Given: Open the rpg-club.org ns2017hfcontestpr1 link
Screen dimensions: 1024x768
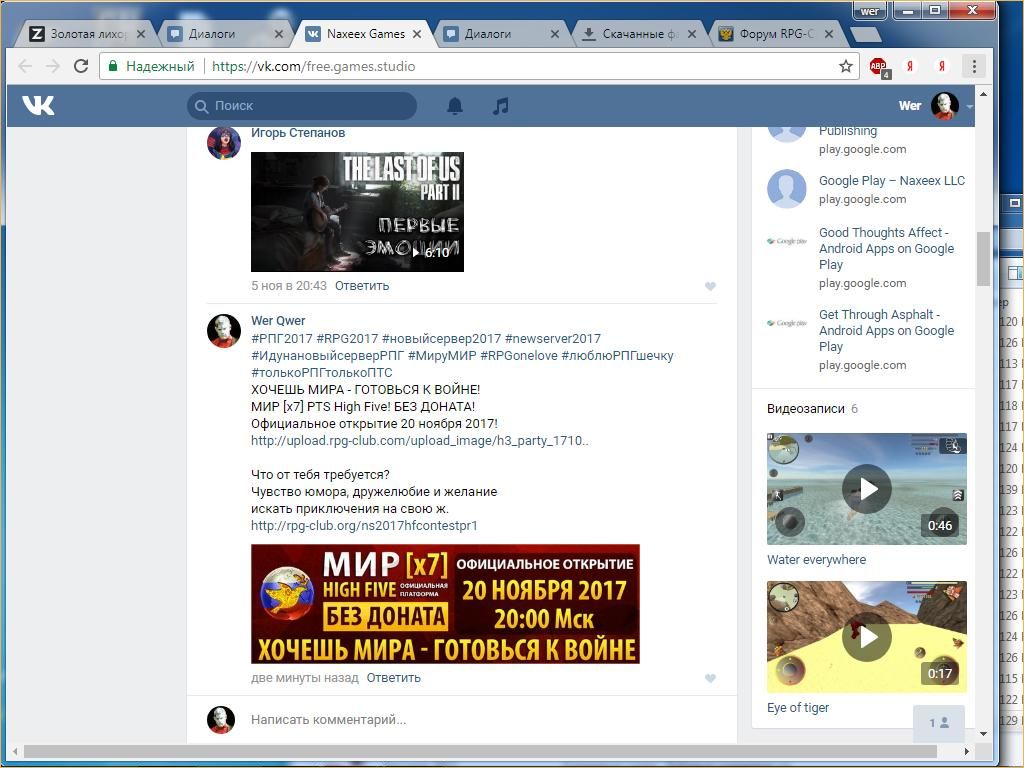Looking at the screenshot, I should 364,525.
